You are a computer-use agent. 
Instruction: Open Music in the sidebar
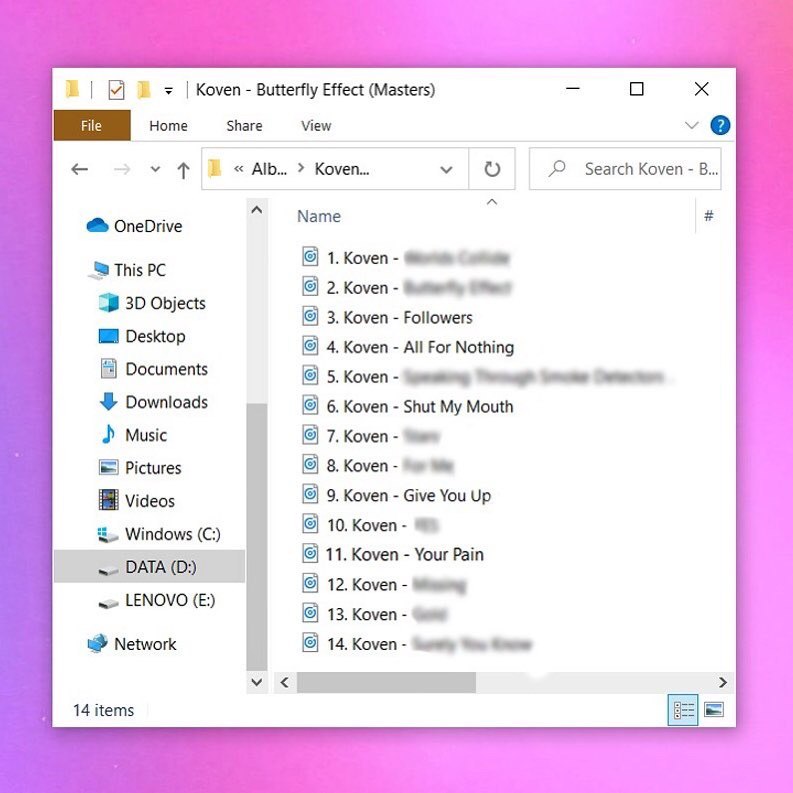tap(133, 435)
